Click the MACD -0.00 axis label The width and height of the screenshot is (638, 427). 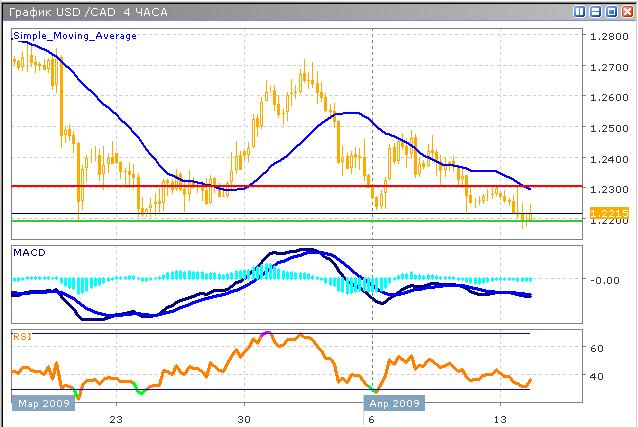tap(605, 280)
